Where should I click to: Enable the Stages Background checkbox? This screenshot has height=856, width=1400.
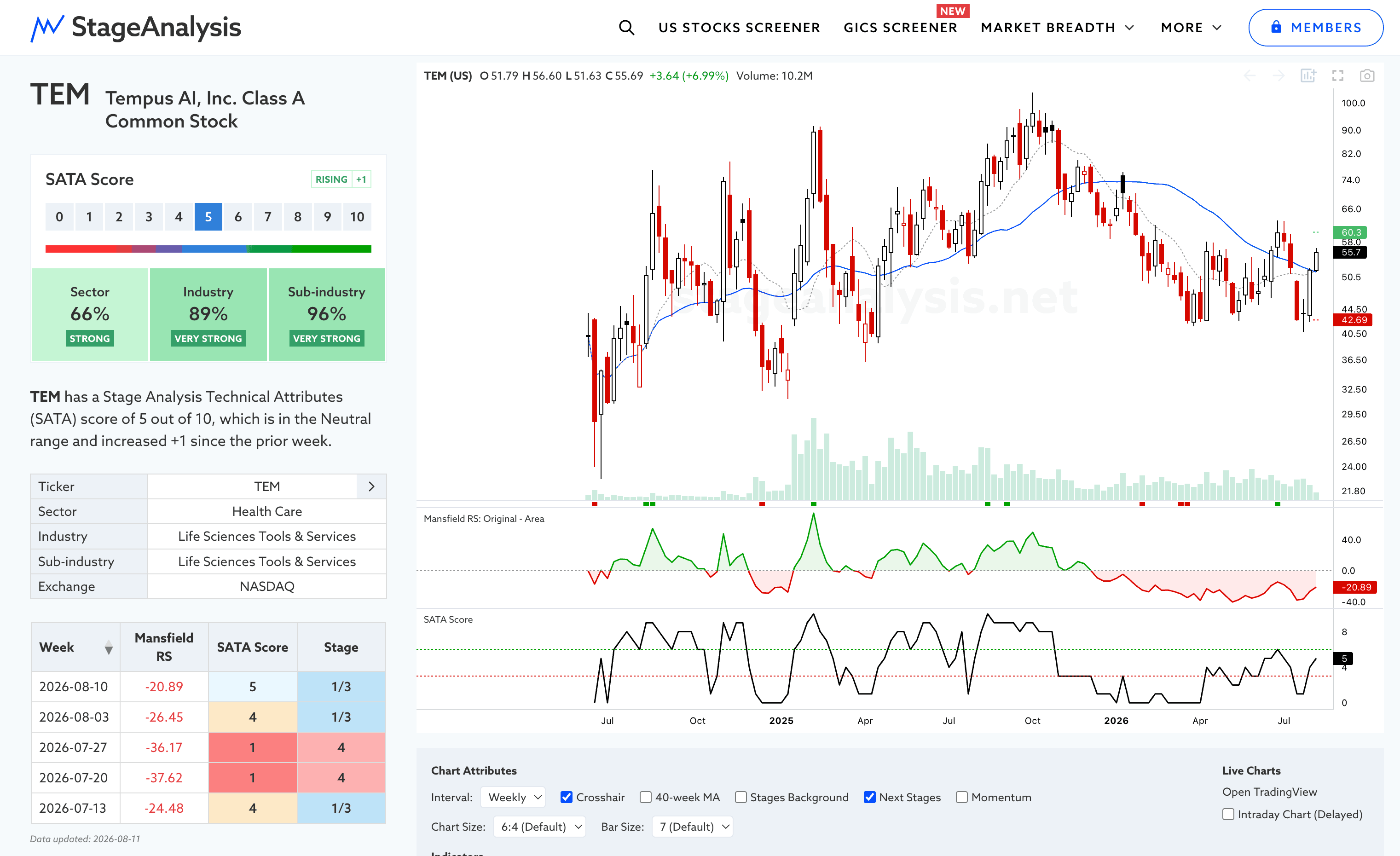[741, 797]
